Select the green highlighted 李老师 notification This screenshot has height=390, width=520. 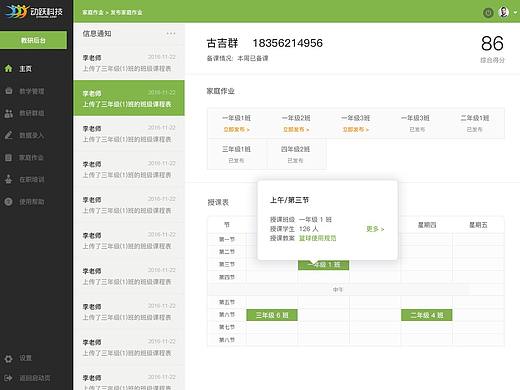pyautogui.click(x=129, y=98)
